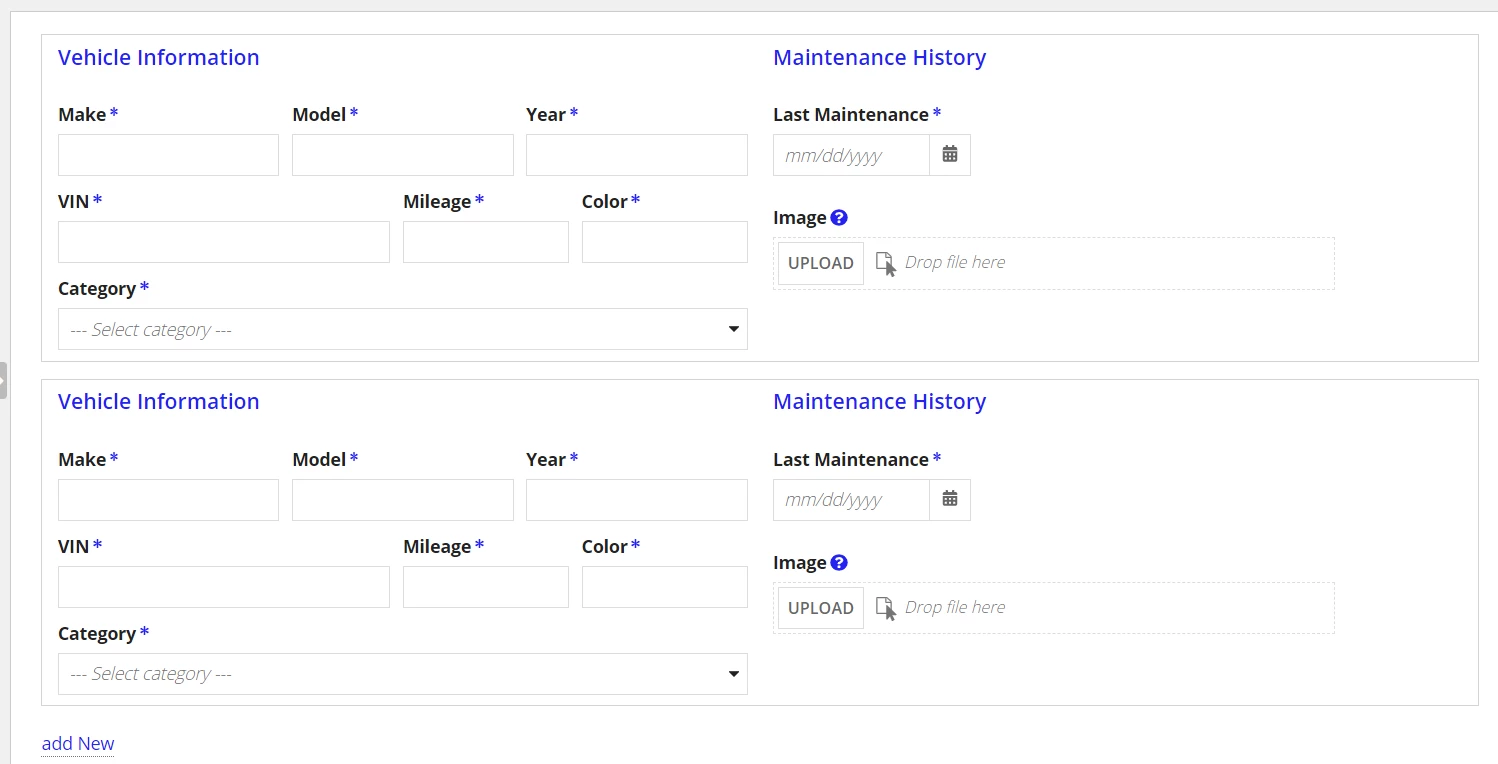Focus Mileage field in second vehicle block
Screen dimensions: 1498x764
486,587
